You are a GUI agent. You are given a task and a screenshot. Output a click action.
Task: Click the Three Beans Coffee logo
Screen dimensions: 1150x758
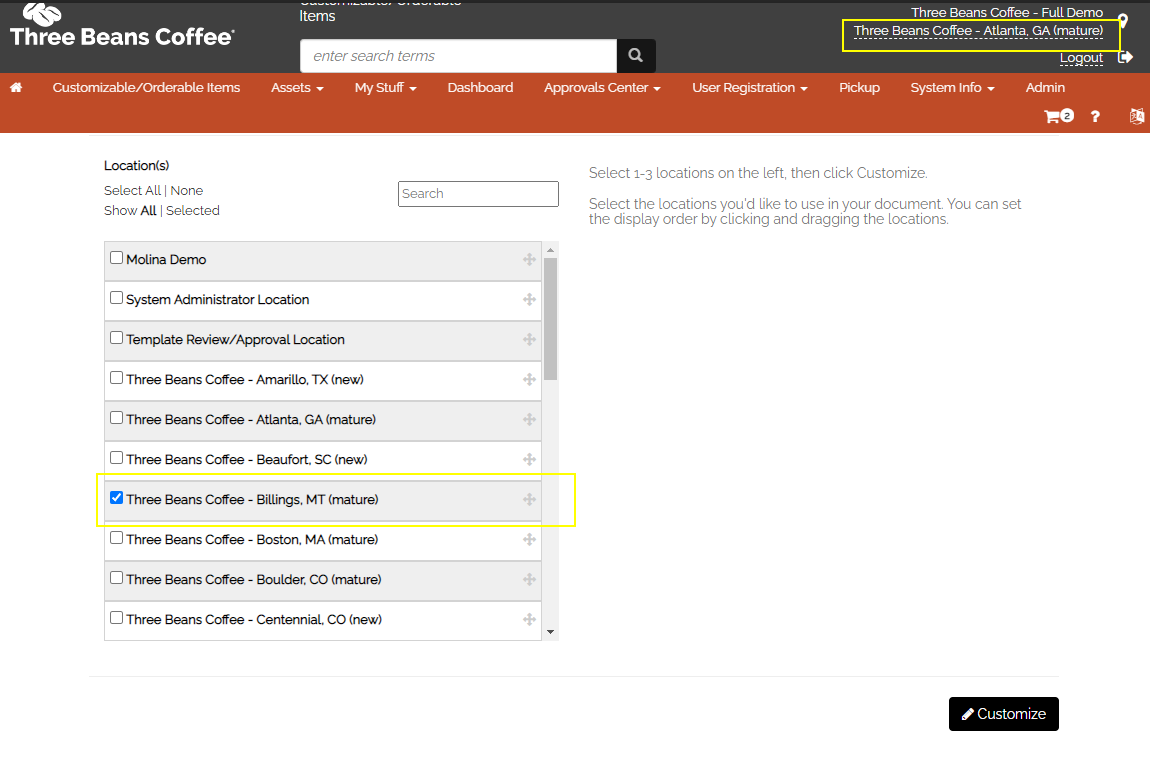click(122, 26)
